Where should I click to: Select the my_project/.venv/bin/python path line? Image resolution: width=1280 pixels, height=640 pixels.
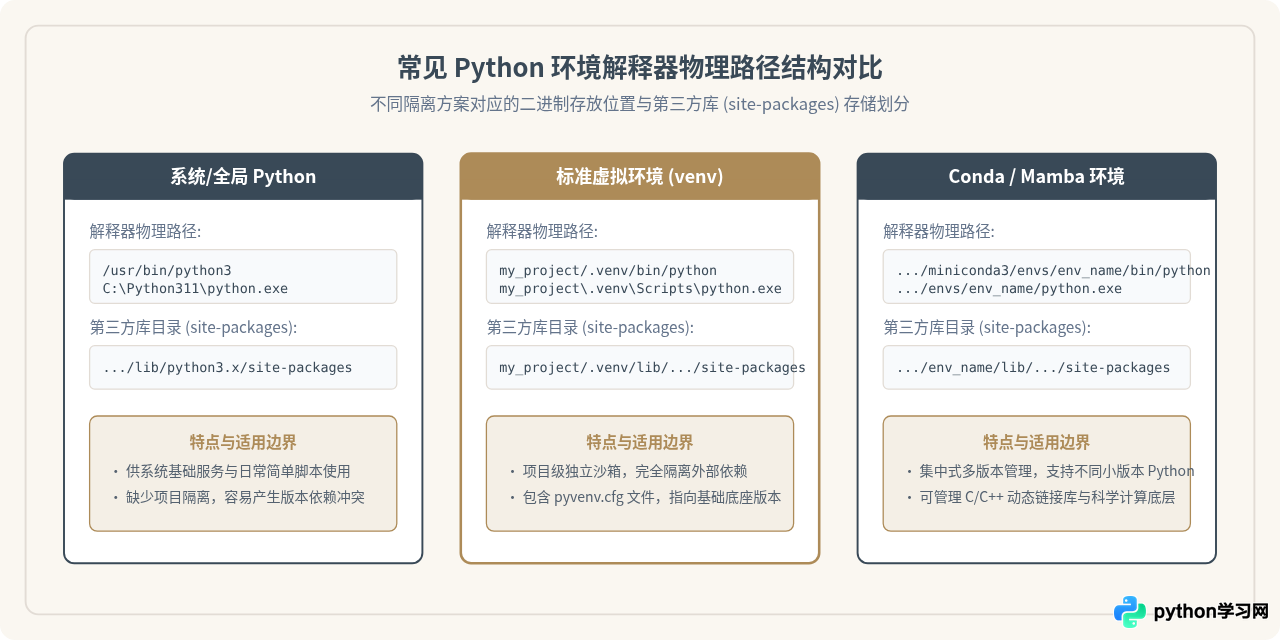(608, 270)
